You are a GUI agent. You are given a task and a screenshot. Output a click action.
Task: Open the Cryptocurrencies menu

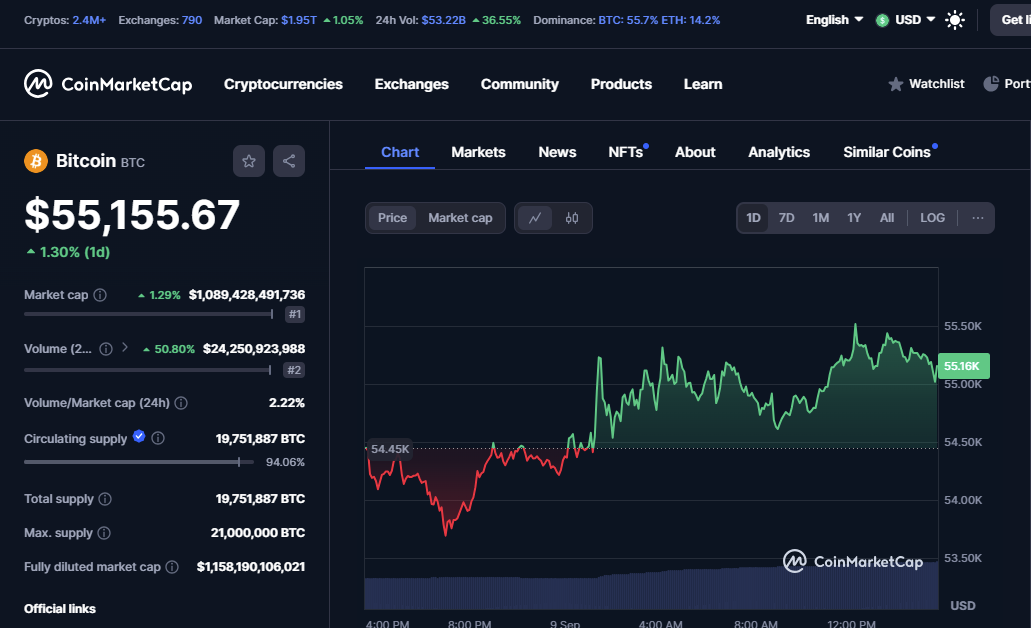[283, 84]
